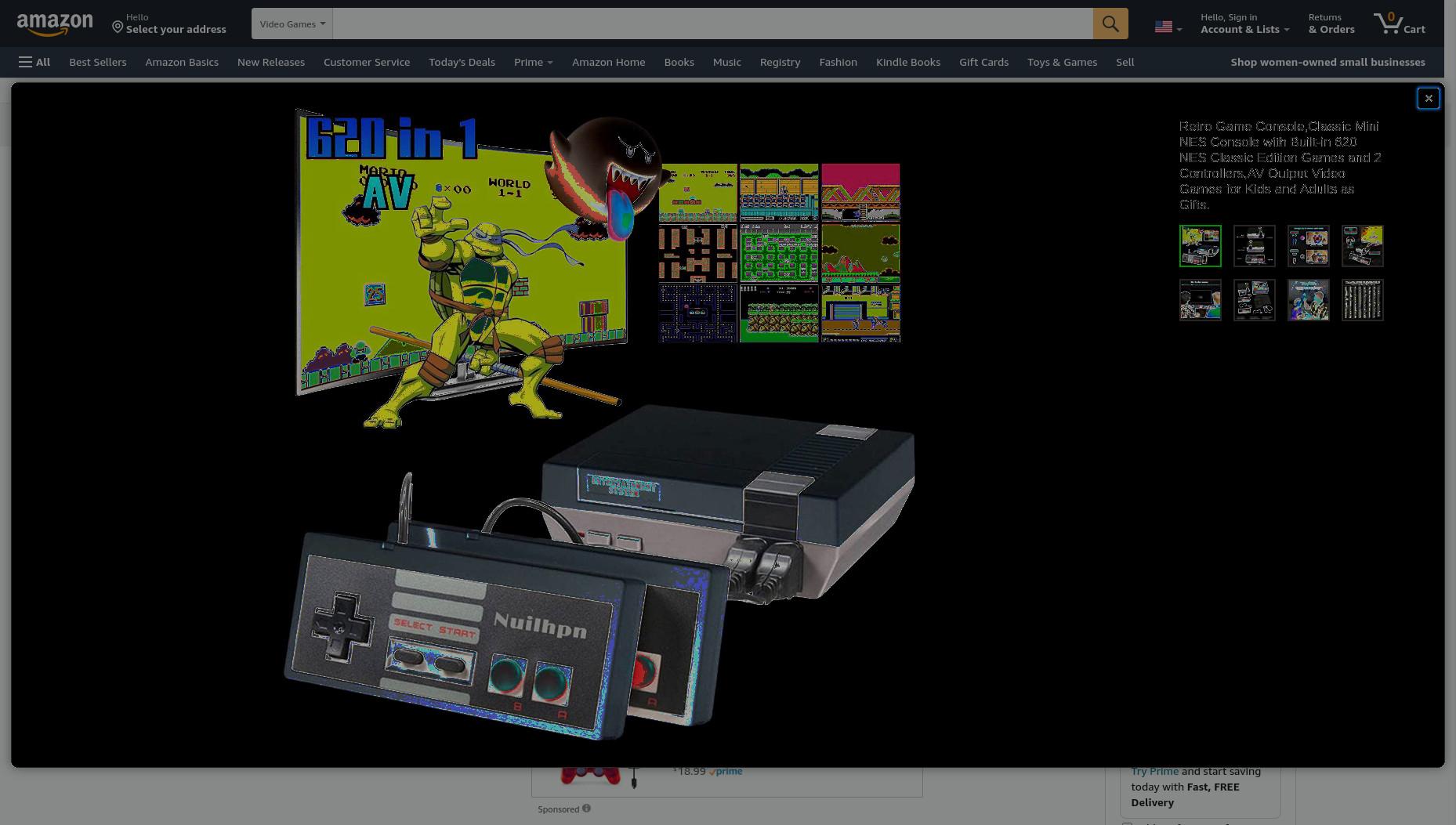This screenshot has height=825, width=1456.
Task: Expand the Prime navigation dropdown
Action: pyautogui.click(x=533, y=62)
